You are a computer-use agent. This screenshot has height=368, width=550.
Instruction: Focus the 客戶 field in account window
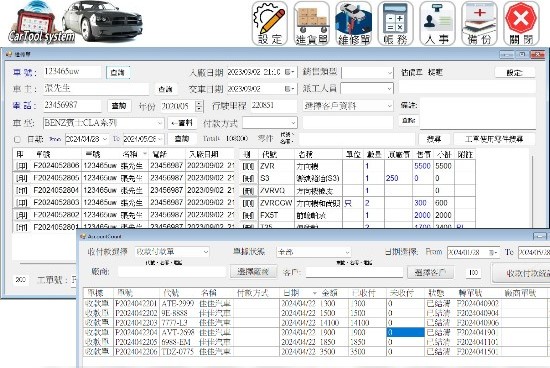[354, 272]
